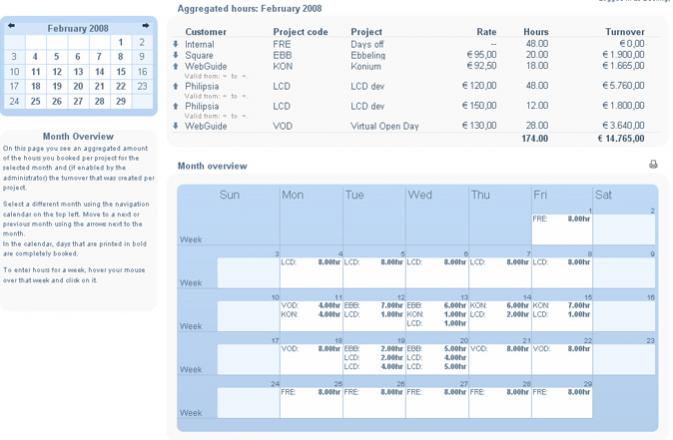Click the 174.00 total hours value
673x440 pixels.
tap(535, 139)
